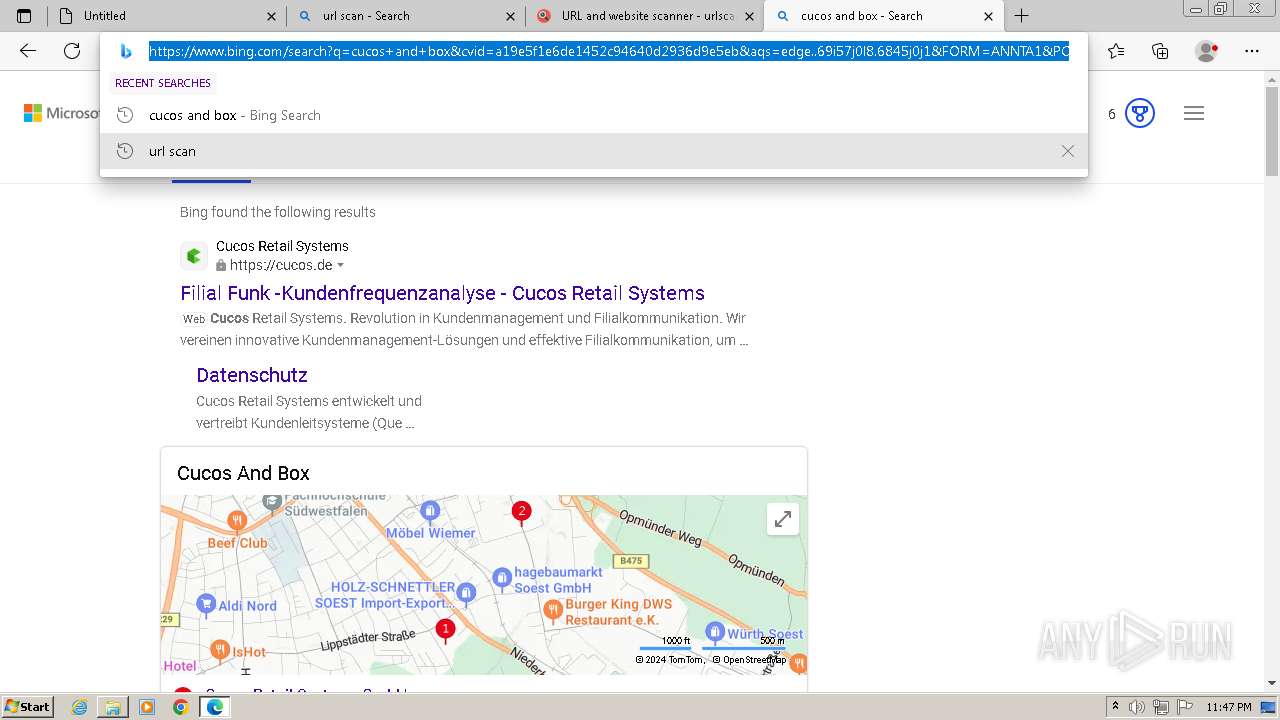
Task: Open a new tab with plus icon
Action: pos(1021,16)
